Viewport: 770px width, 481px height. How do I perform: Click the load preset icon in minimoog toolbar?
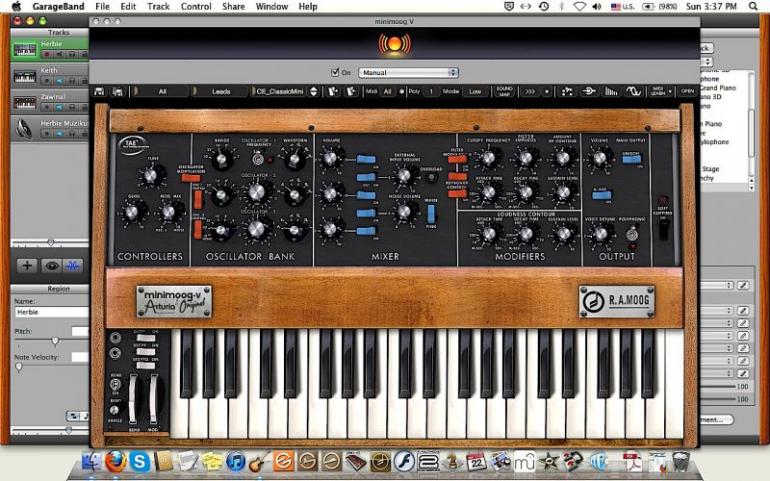99,91
